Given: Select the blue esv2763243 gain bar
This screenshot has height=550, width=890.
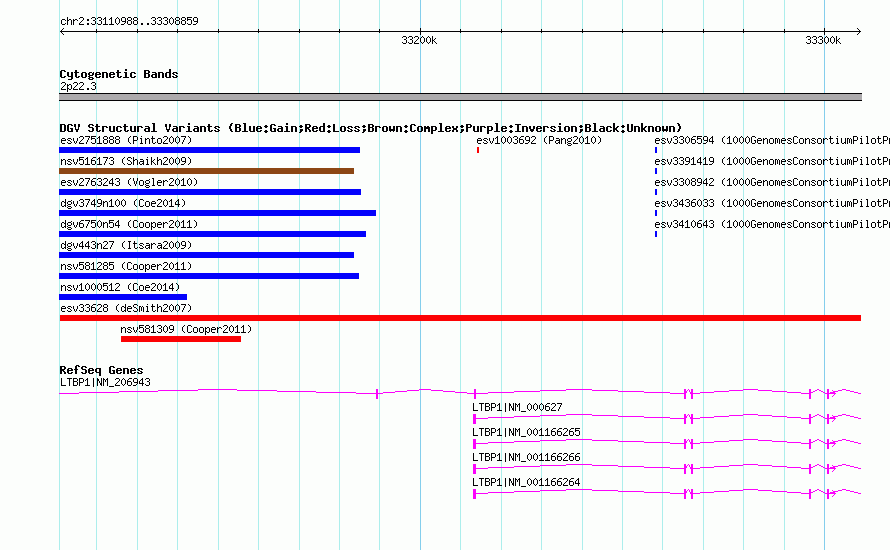Looking at the screenshot, I should point(210,192).
